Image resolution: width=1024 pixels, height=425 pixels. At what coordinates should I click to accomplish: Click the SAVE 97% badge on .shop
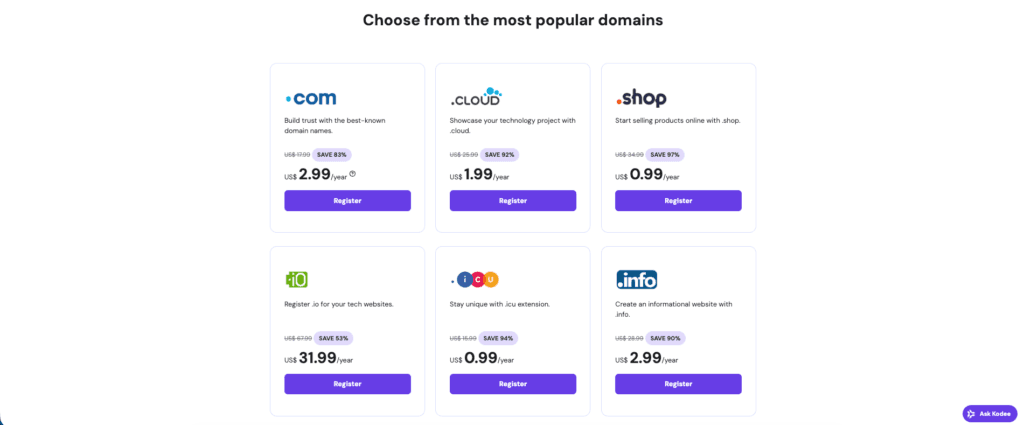coord(664,154)
